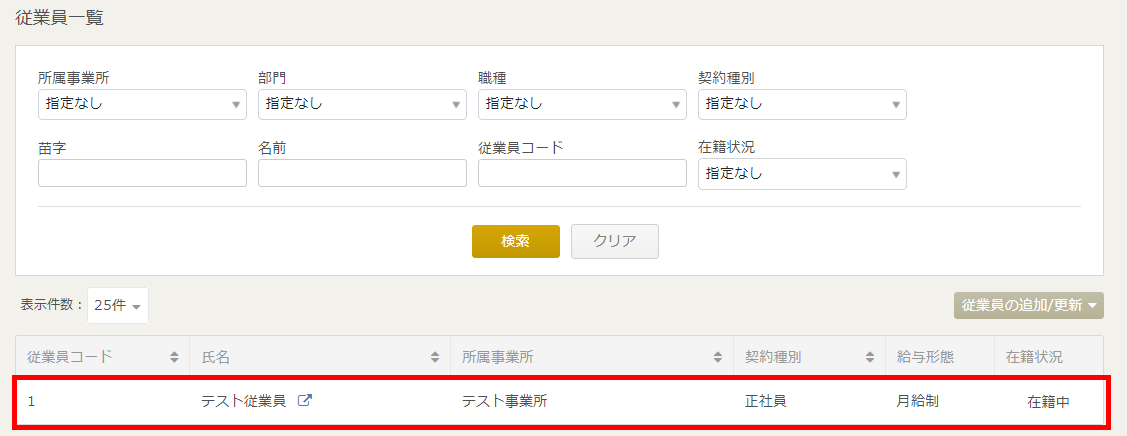Open 契約種別 filter dropdown
This screenshot has height=436, width=1127.
(x=802, y=104)
